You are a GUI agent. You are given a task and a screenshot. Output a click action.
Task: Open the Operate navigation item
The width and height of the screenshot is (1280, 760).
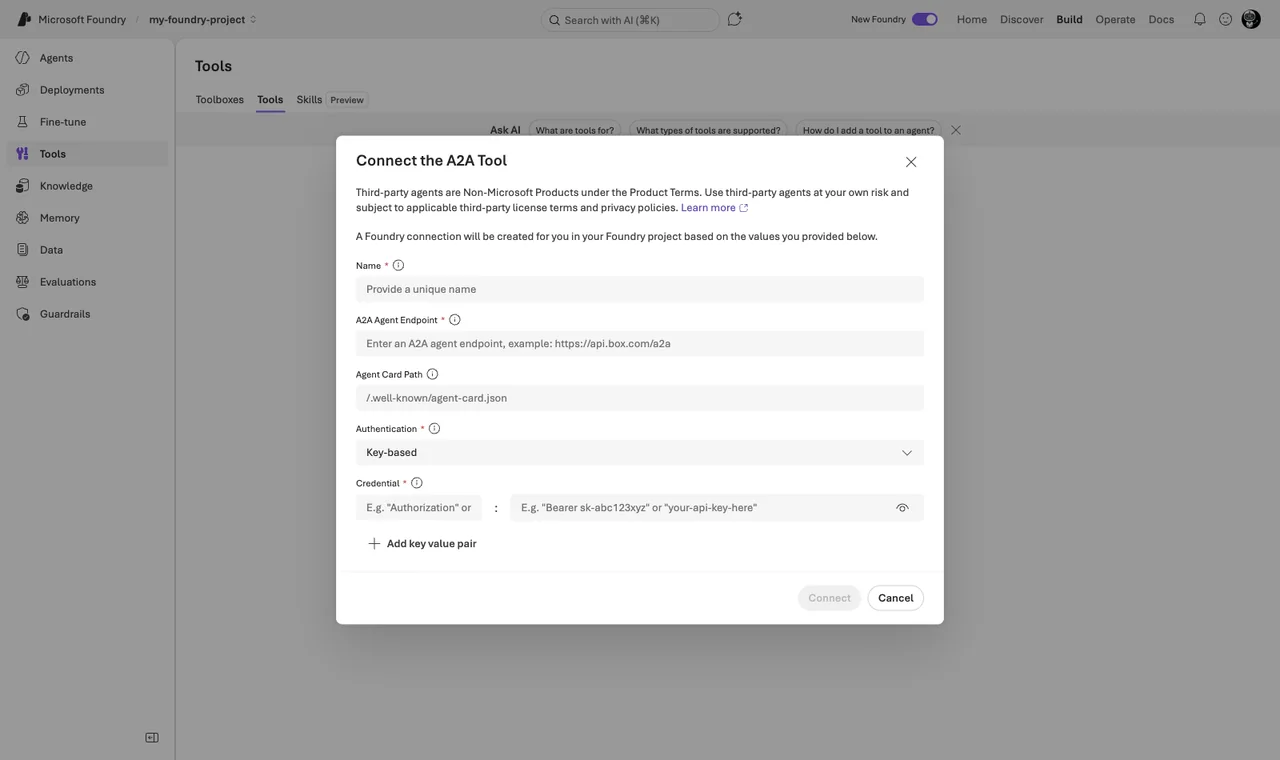click(1115, 19)
